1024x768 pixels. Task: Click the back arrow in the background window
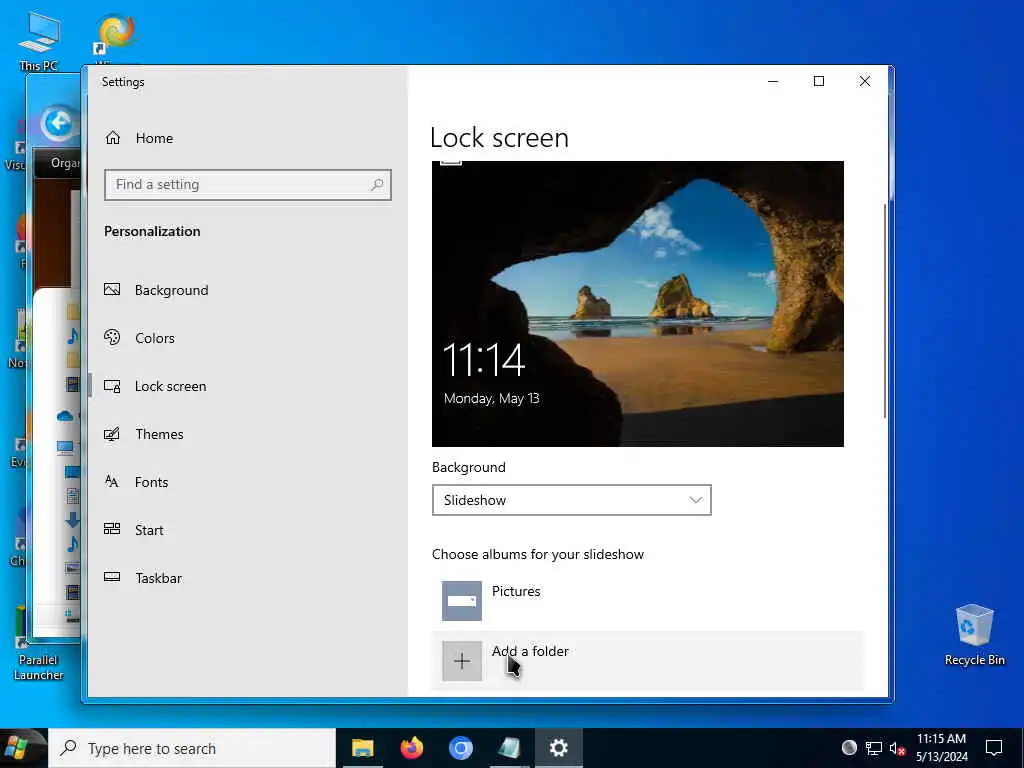[x=57, y=122]
